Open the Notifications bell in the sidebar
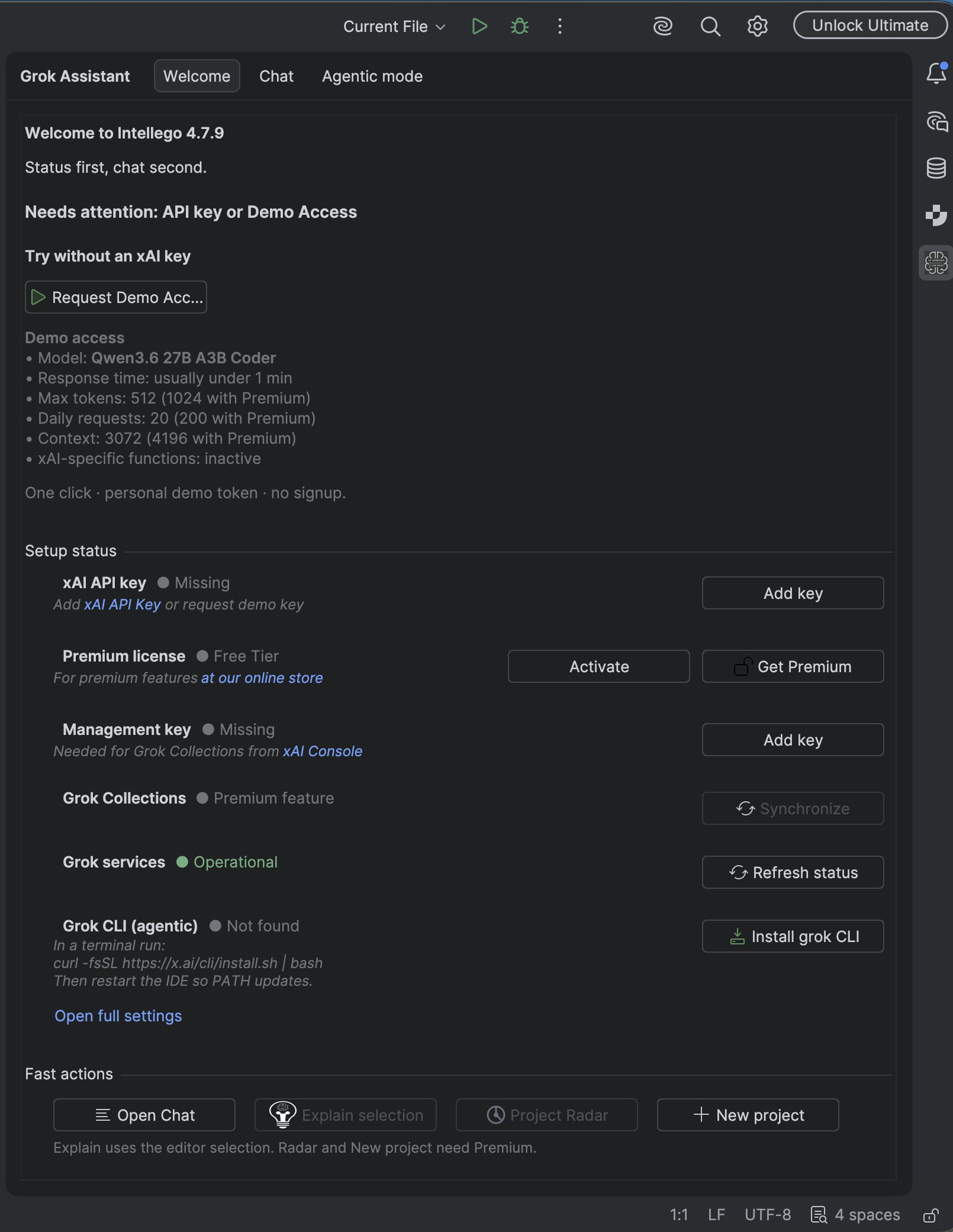Viewport: 953px width, 1232px height. (936, 73)
